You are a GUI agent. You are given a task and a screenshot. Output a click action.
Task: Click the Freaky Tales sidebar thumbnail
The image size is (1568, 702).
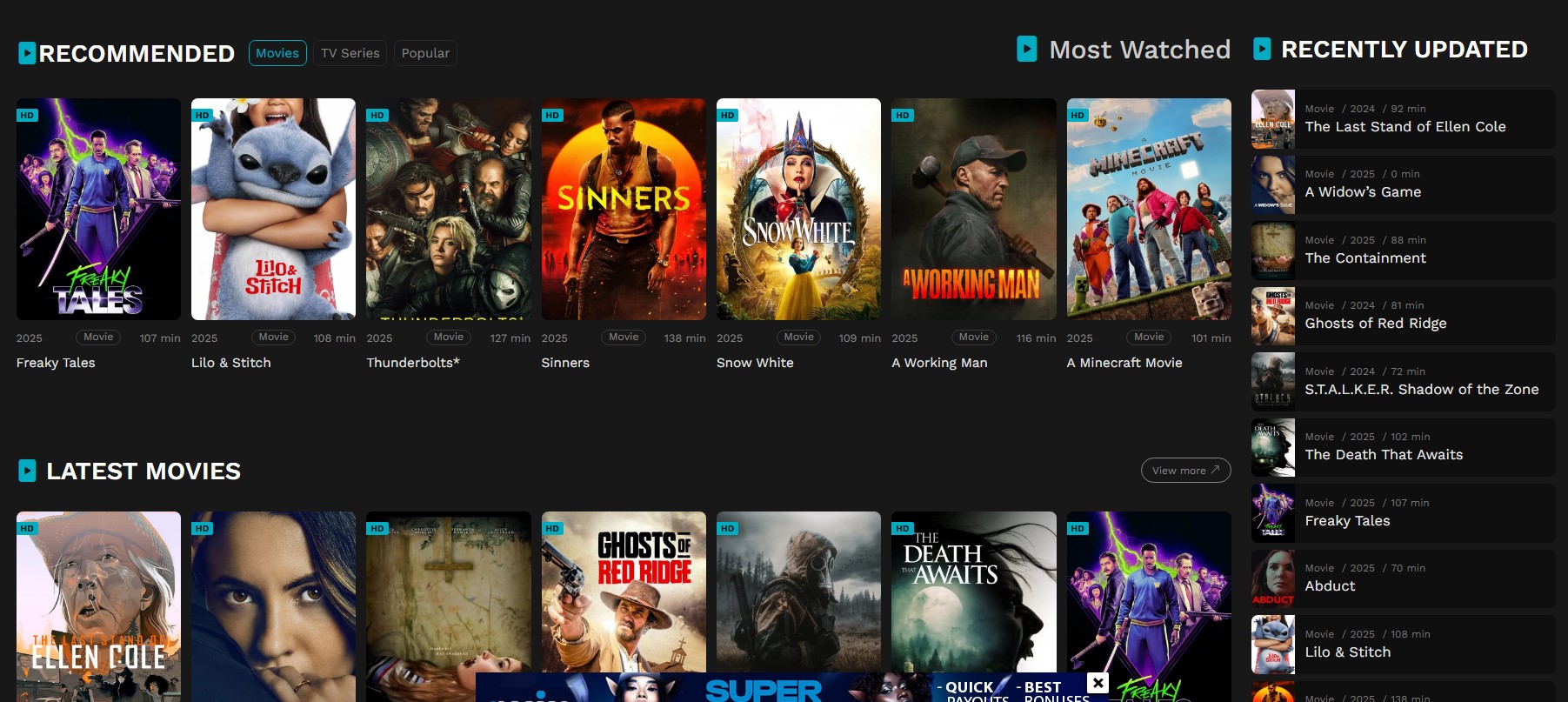tap(1273, 513)
